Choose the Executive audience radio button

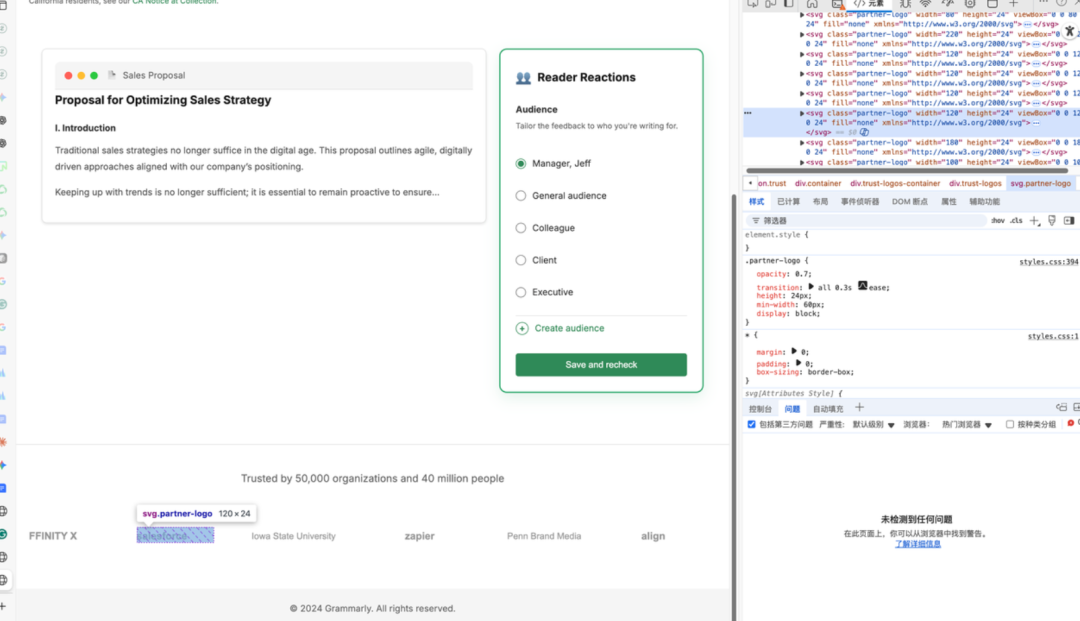point(521,292)
